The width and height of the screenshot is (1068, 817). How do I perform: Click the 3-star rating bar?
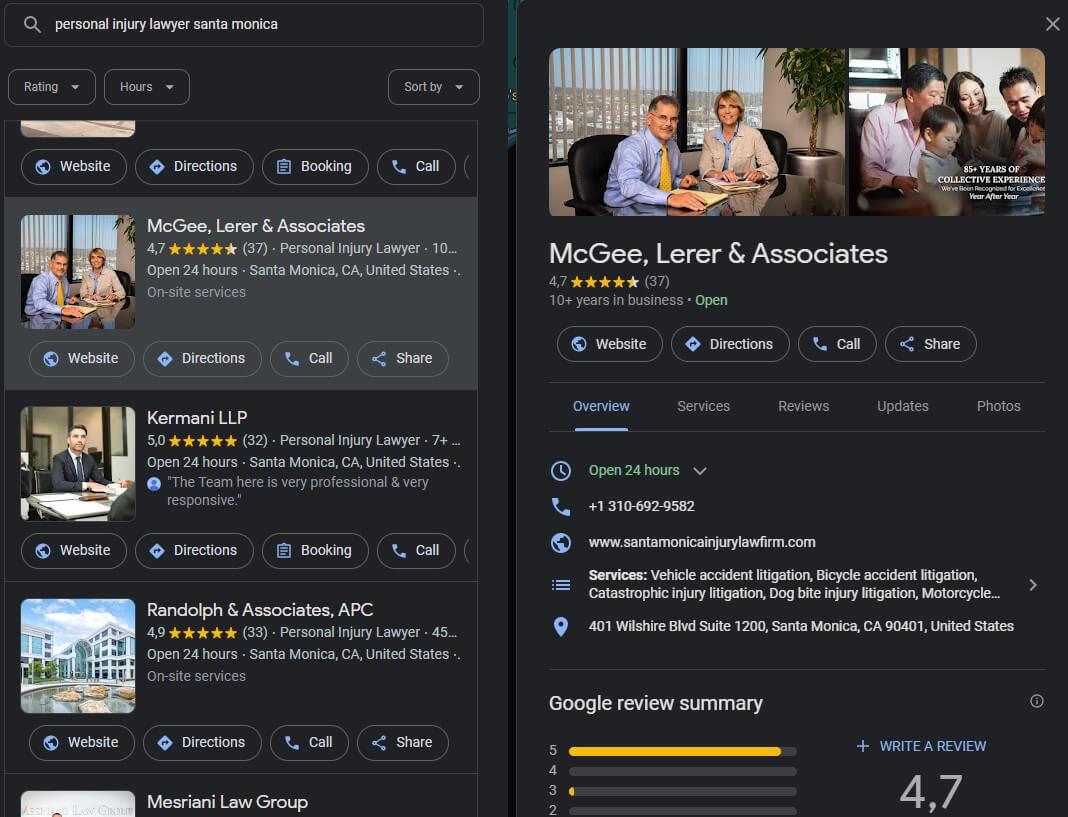[x=682, y=792]
